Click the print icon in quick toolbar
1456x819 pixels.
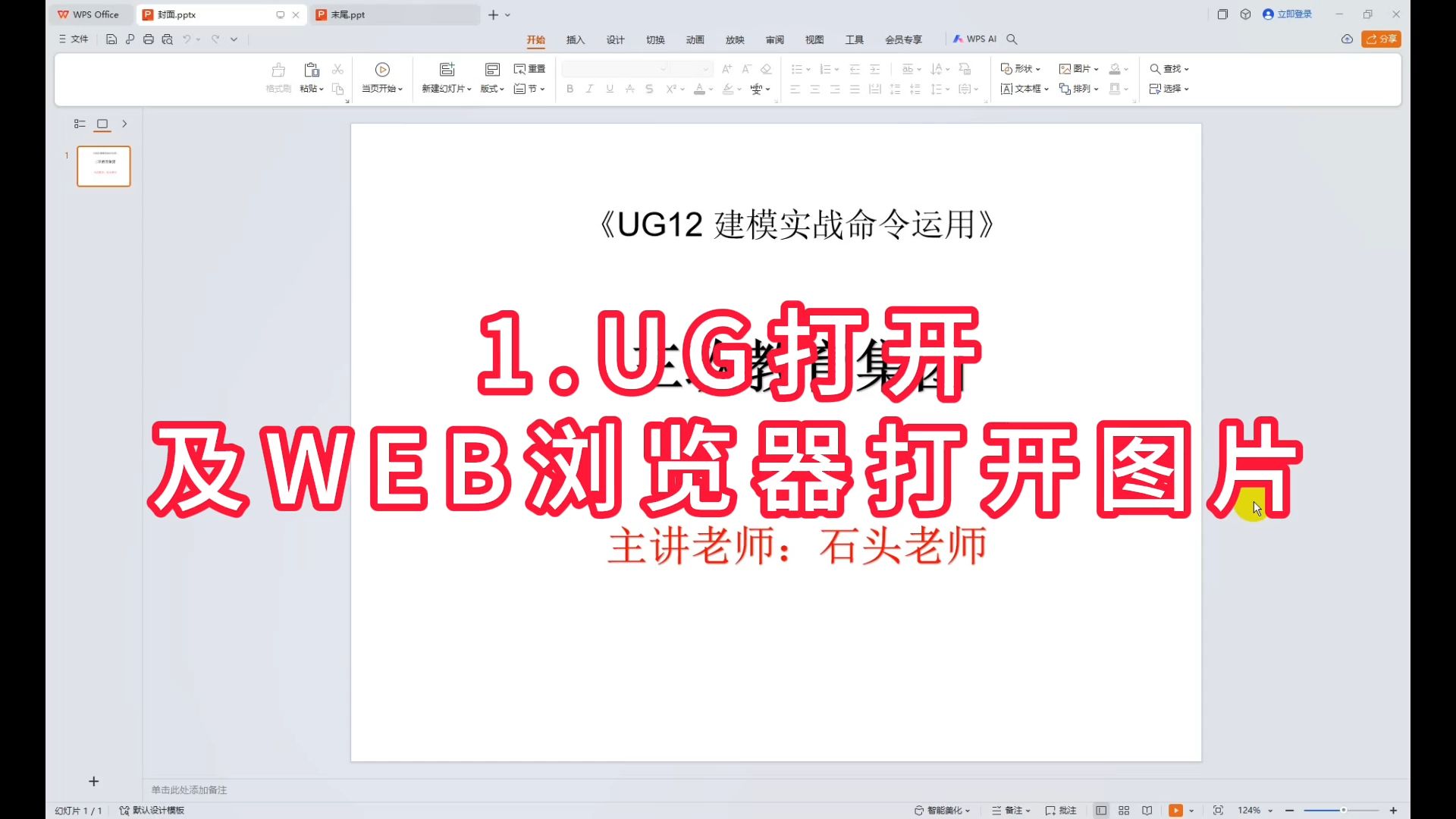click(149, 39)
